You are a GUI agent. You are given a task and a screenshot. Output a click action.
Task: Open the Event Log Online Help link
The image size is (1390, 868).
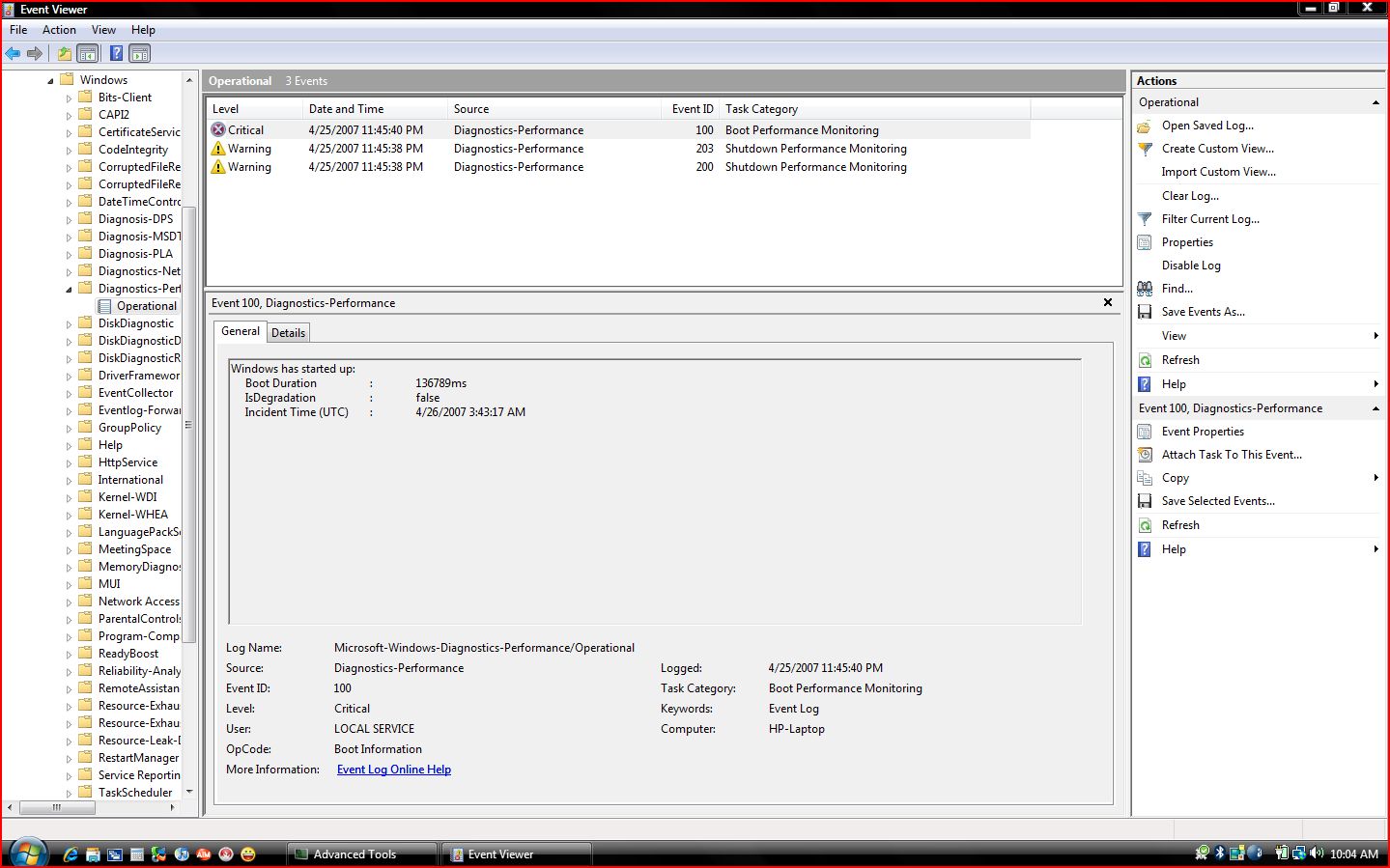coord(393,770)
